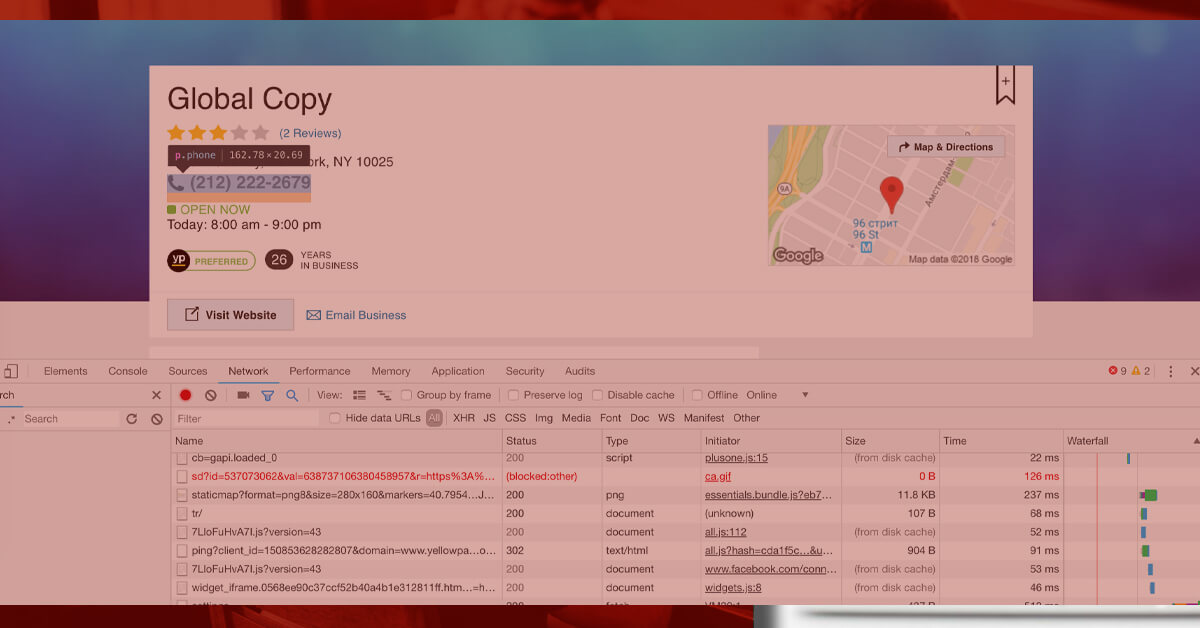Click the YP Preferred badge
The height and width of the screenshot is (628, 1200).
[x=211, y=261]
